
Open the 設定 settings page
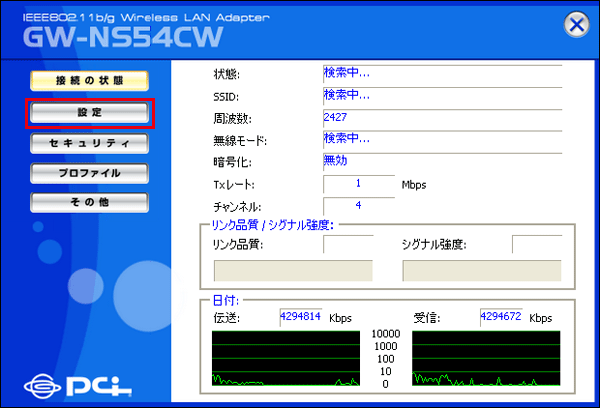click(x=89, y=112)
